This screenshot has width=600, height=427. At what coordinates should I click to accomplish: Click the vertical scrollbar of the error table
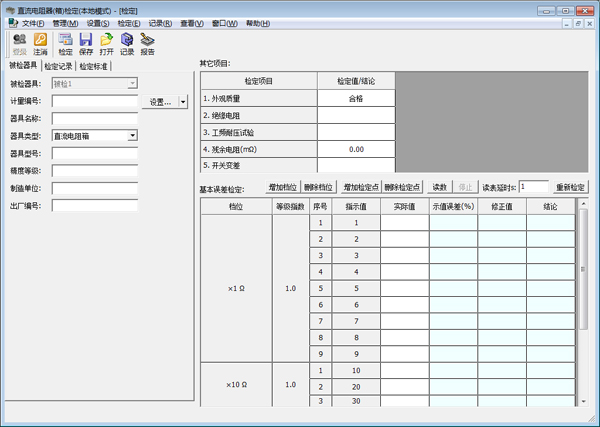point(583,300)
